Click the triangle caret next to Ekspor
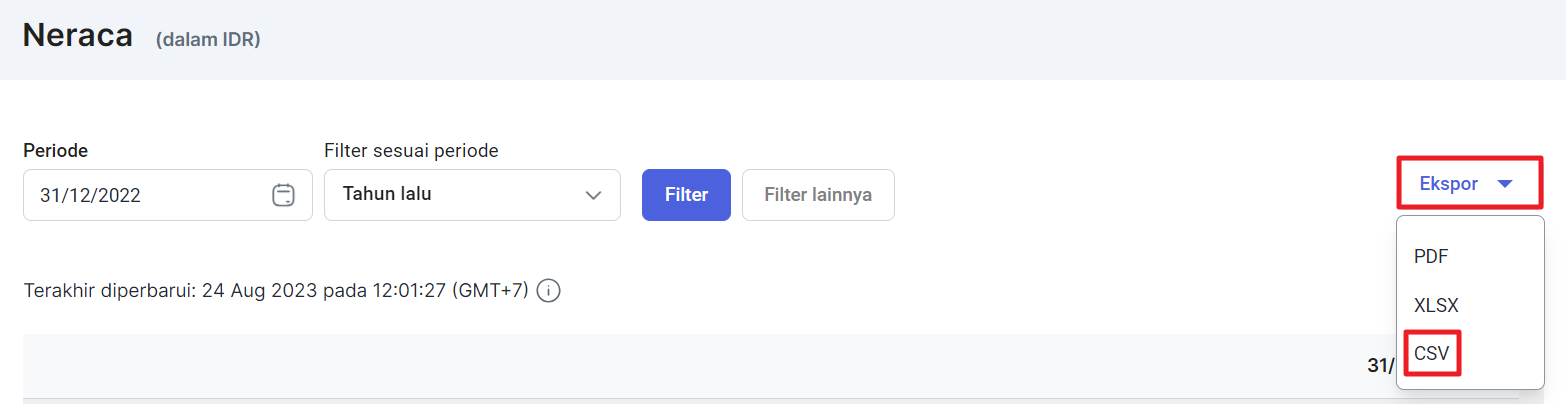This screenshot has height=404, width=1566. pos(1505,184)
